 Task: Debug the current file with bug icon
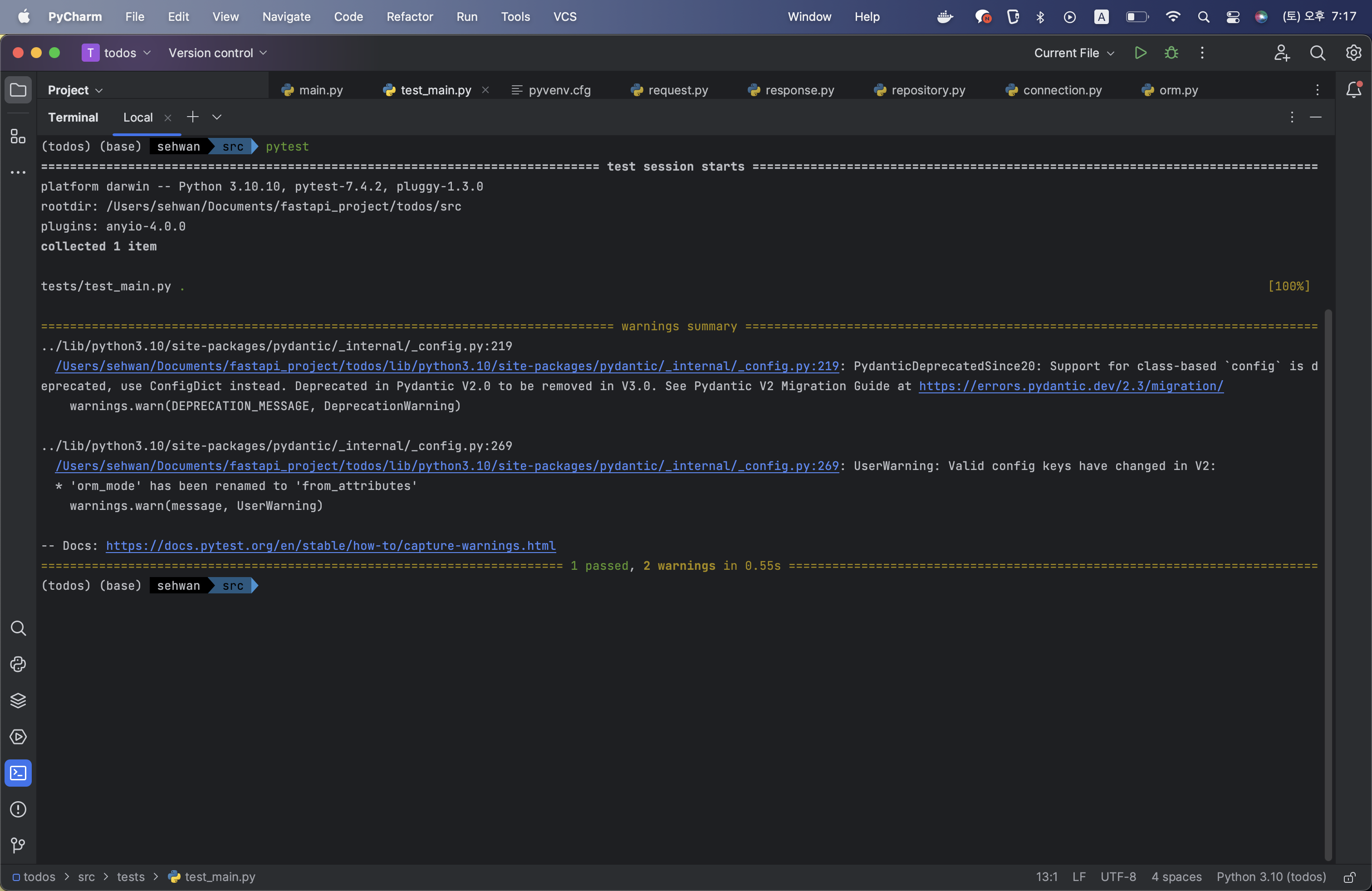click(x=1171, y=53)
